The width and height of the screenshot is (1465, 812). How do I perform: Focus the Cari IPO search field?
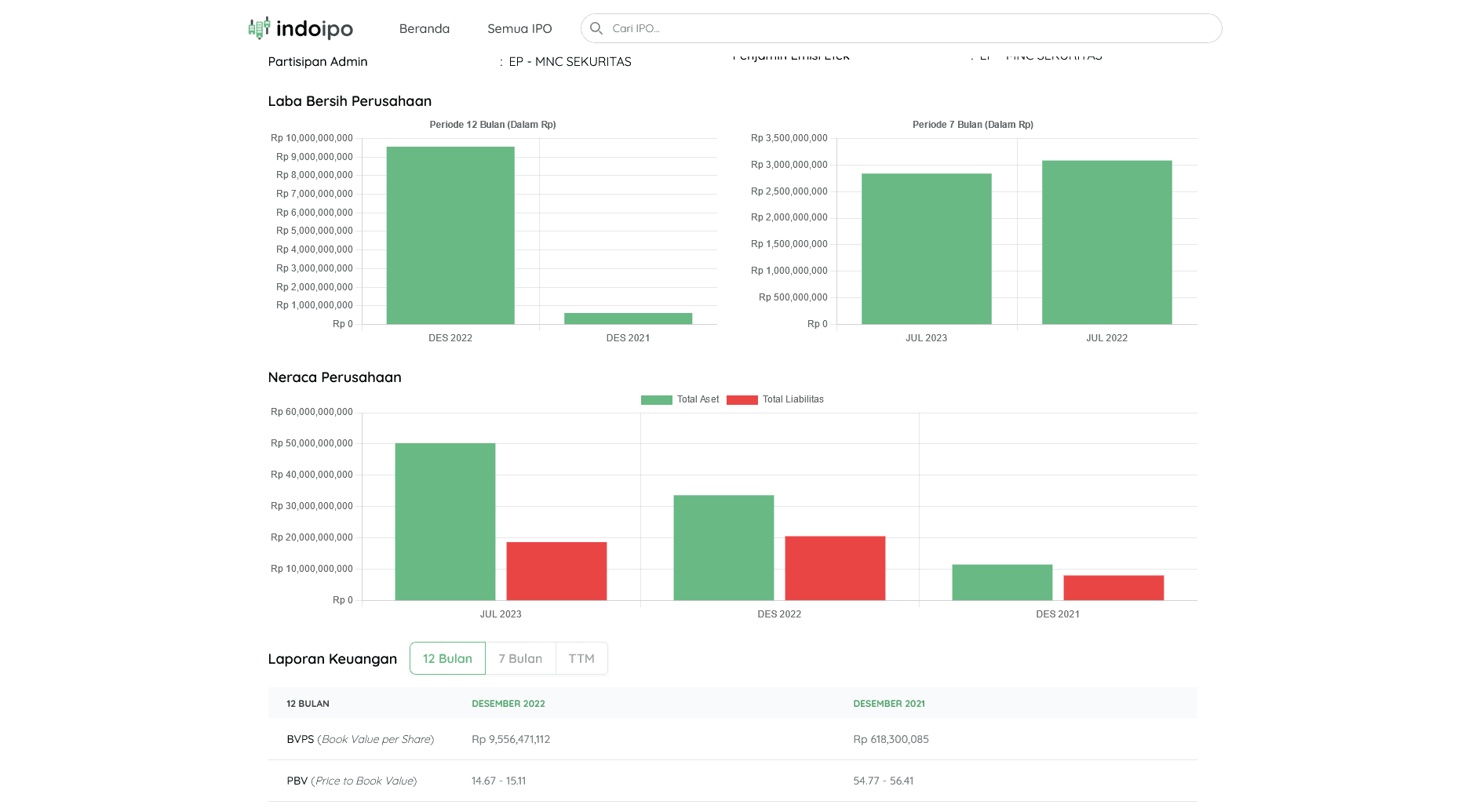(901, 28)
